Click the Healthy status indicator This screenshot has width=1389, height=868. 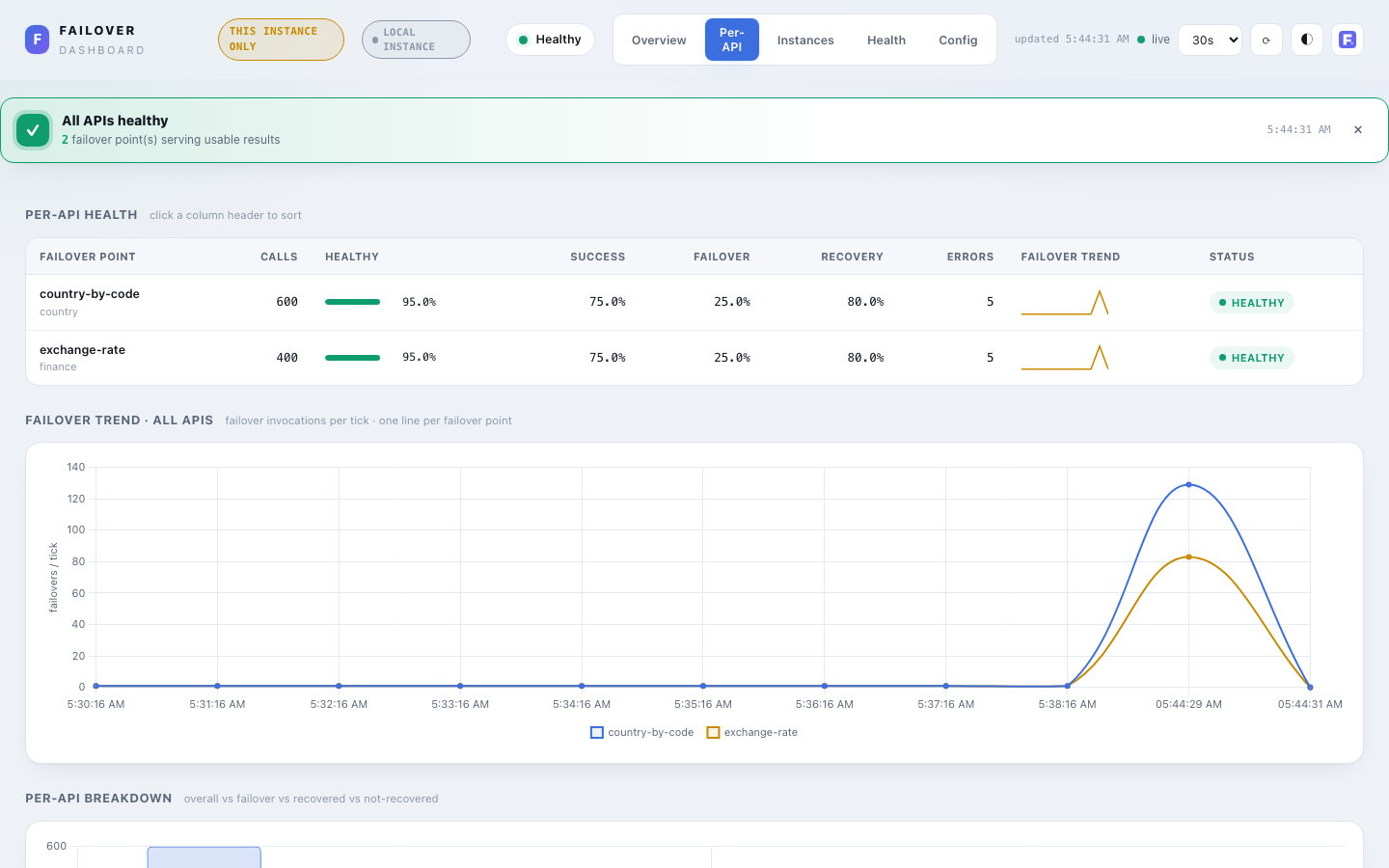pyautogui.click(x=550, y=40)
